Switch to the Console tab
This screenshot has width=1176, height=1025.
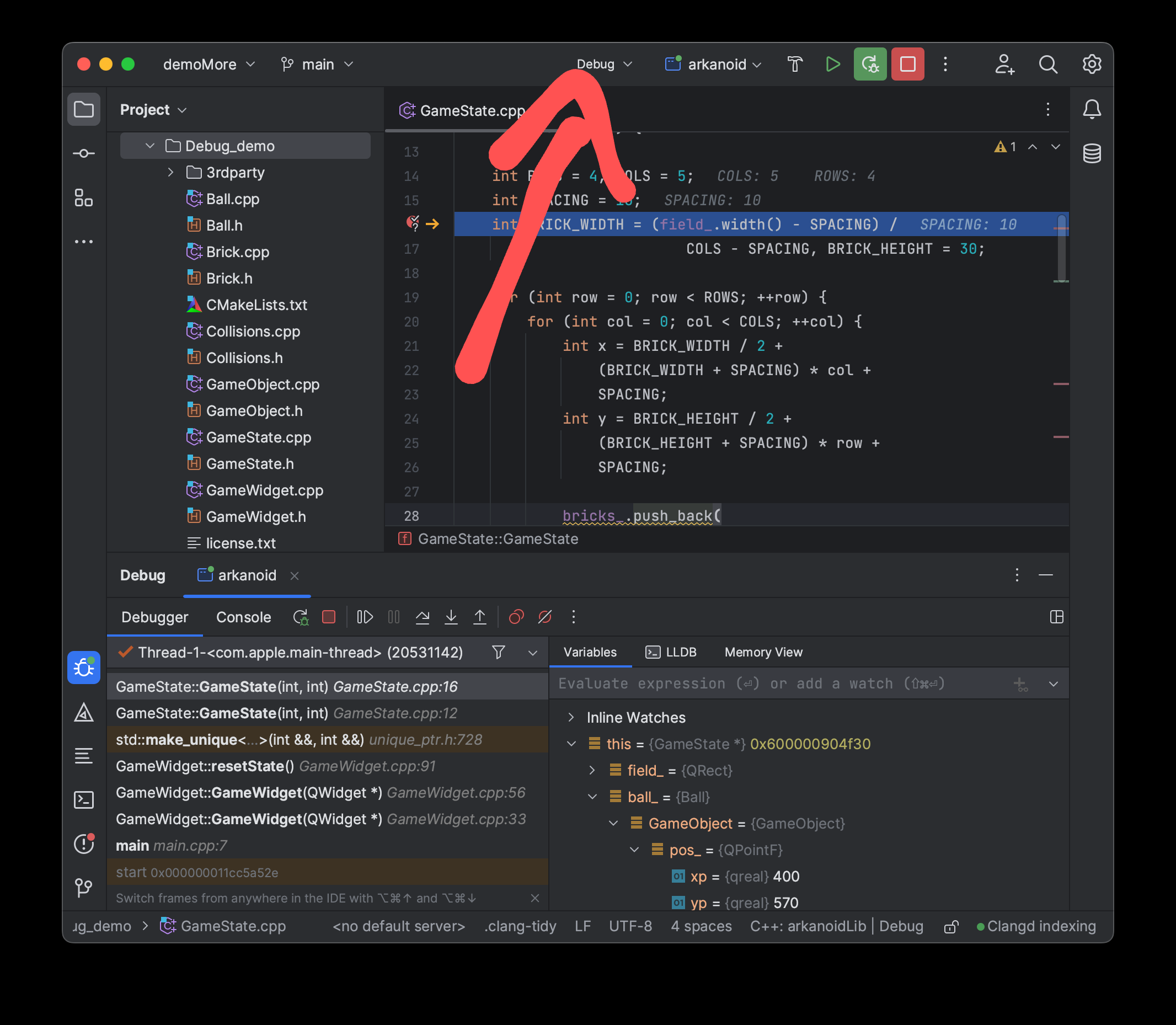(x=243, y=617)
